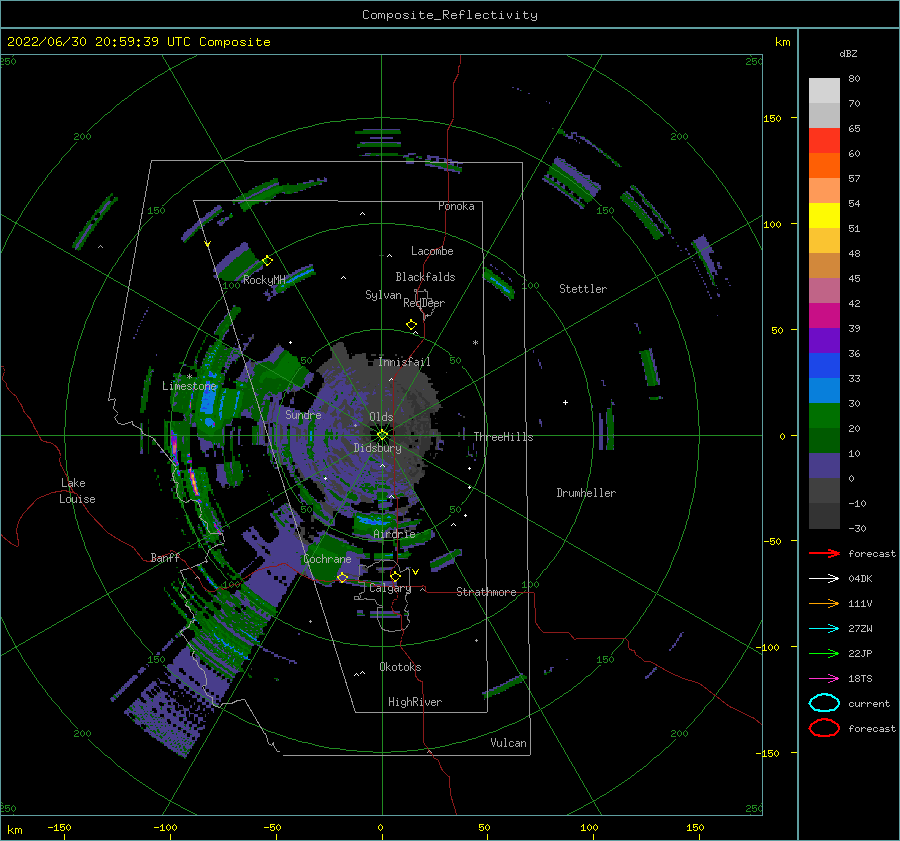The width and height of the screenshot is (900, 841).
Task: Pick the orange 57–60 dBZ swatch
Action: tap(824, 165)
